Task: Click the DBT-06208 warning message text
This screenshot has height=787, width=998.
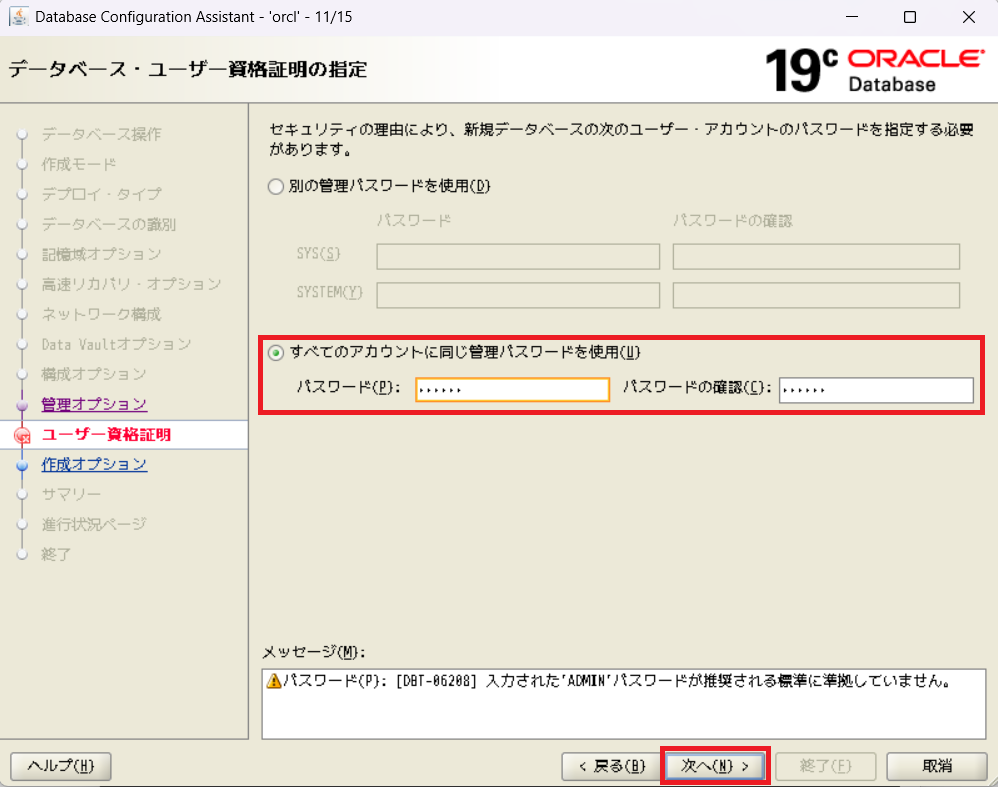Action: 615,681
